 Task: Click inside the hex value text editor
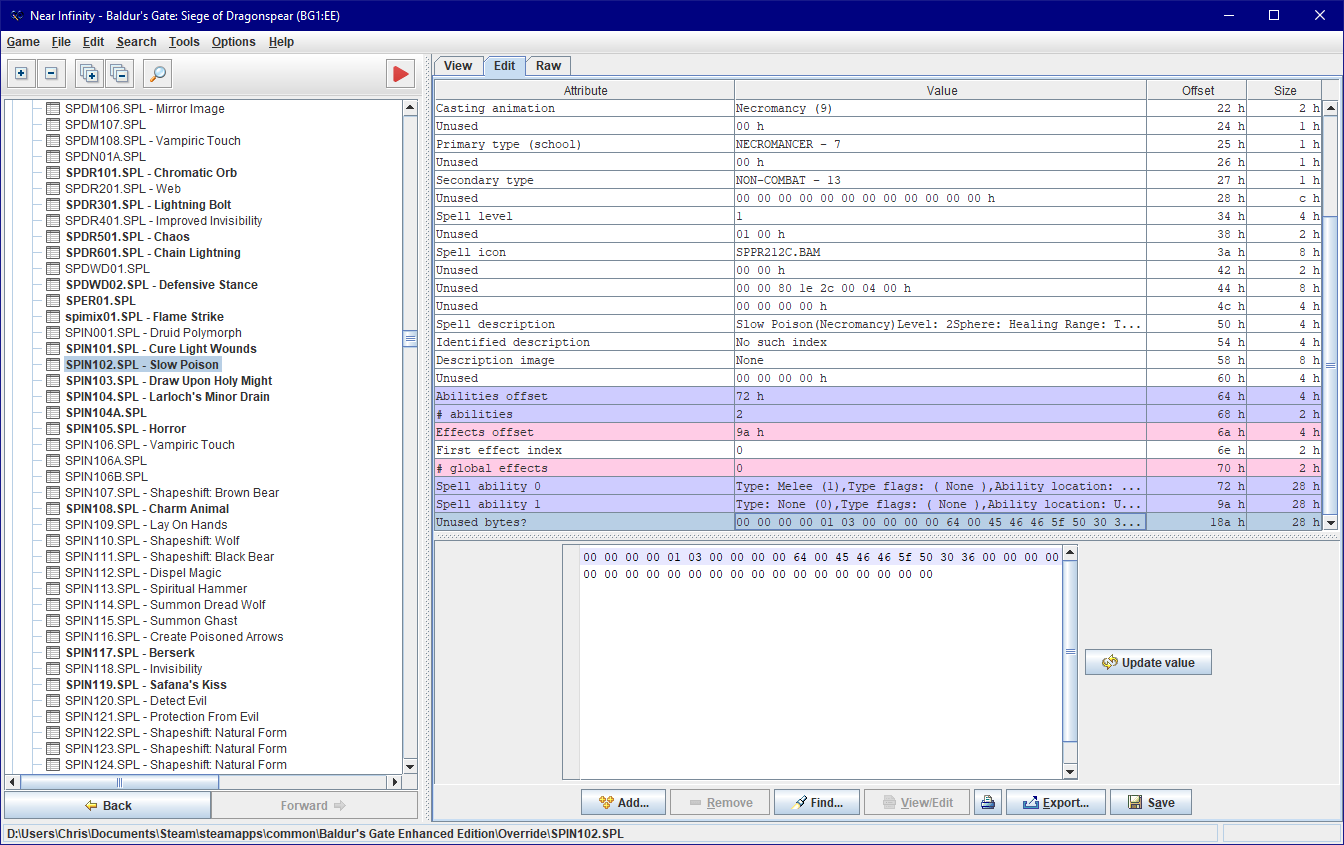pyautogui.click(x=820, y=662)
